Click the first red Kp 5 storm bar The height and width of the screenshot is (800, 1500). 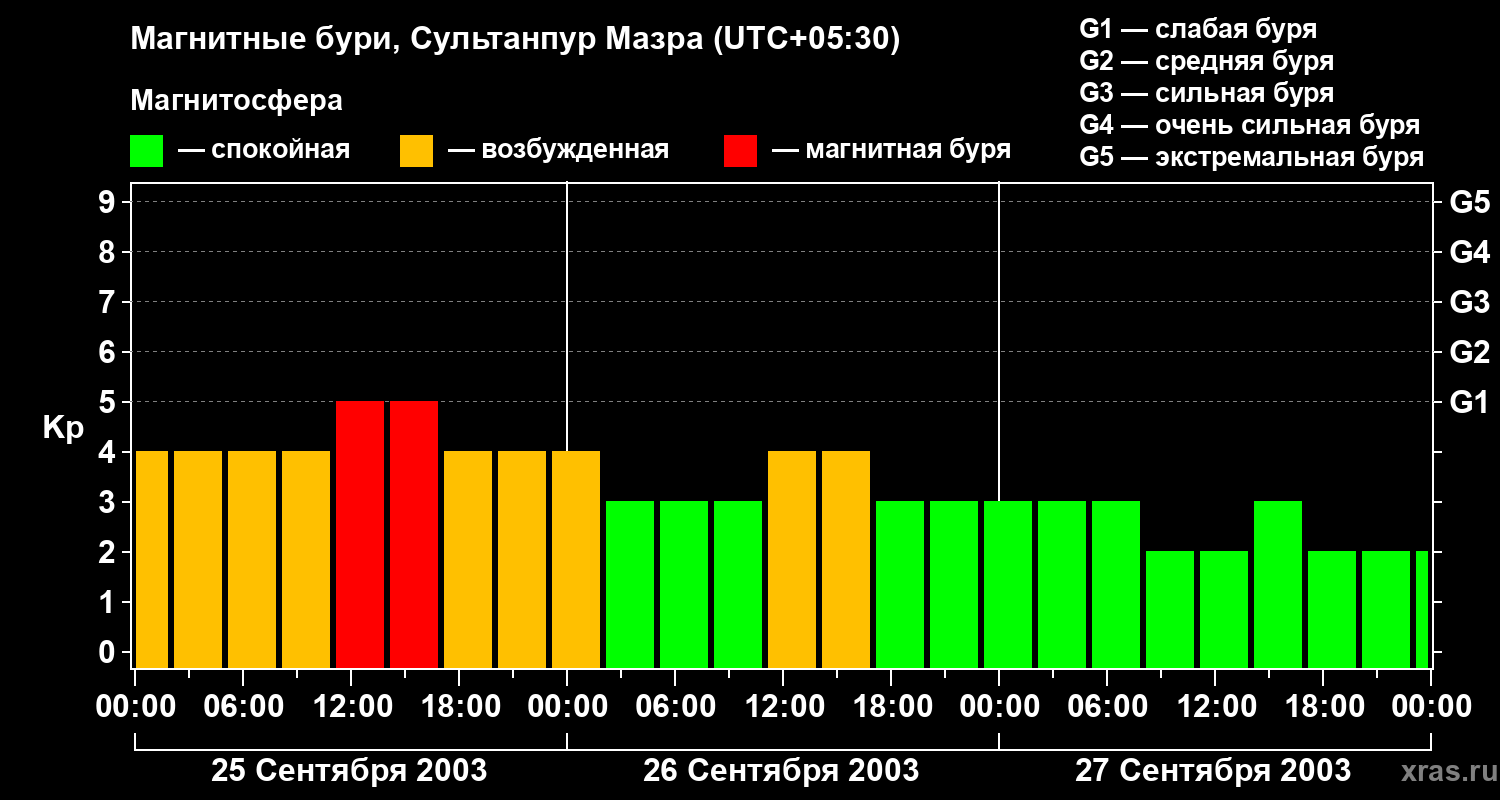pos(360,535)
